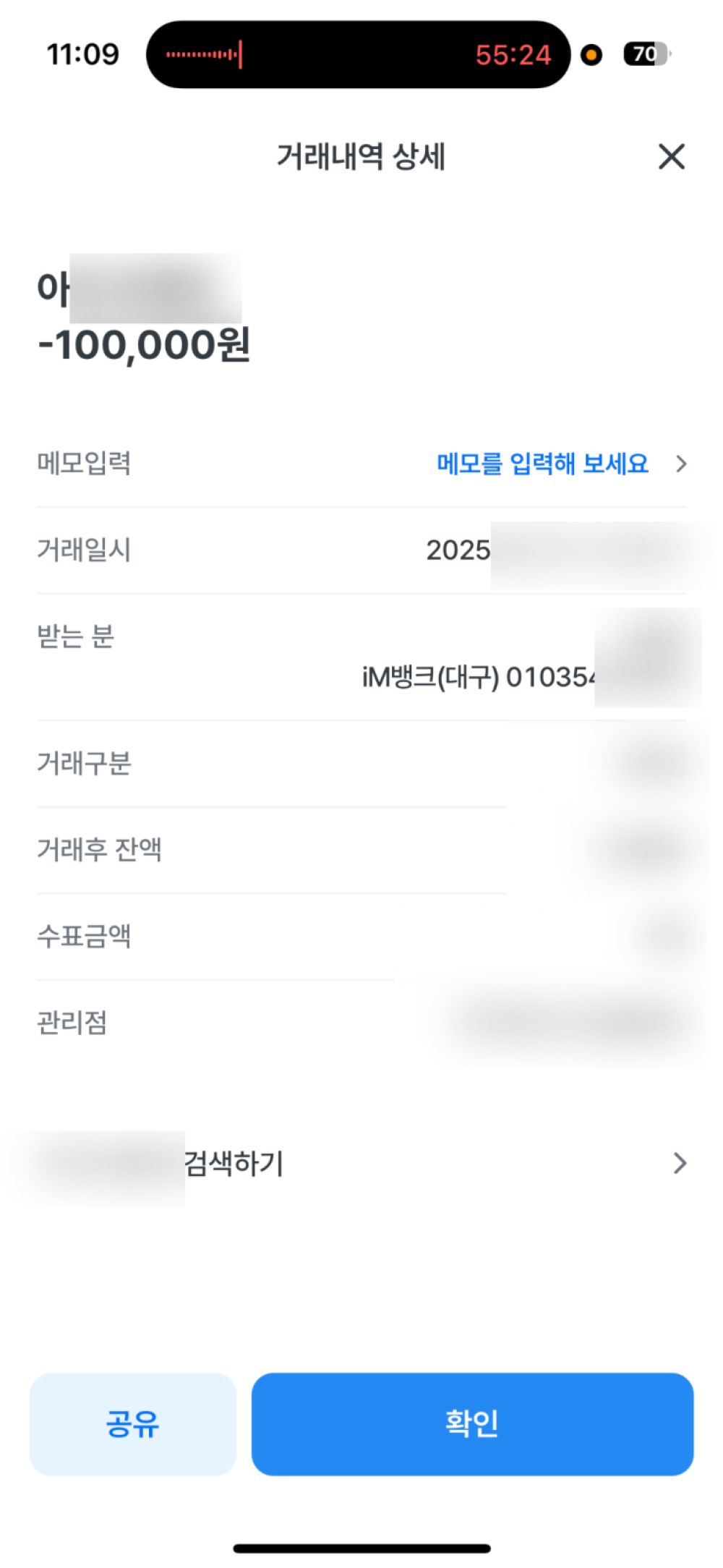
Task: Tap the 관리점 label
Action: click(x=72, y=1023)
